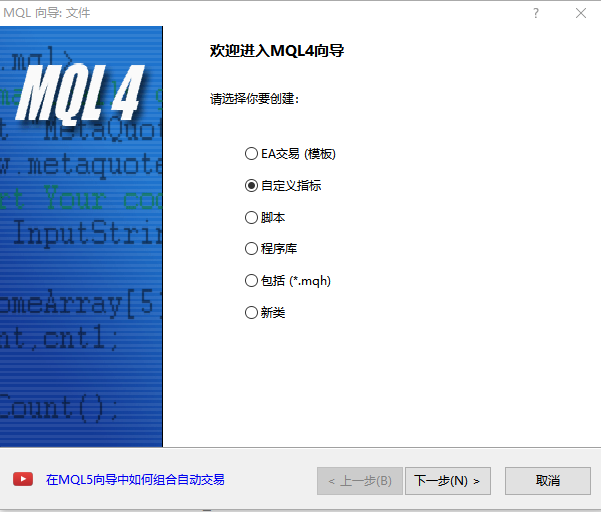
Task: Click the 请选择你要创建 prompt label
Action: pyautogui.click(x=254, y=98)
